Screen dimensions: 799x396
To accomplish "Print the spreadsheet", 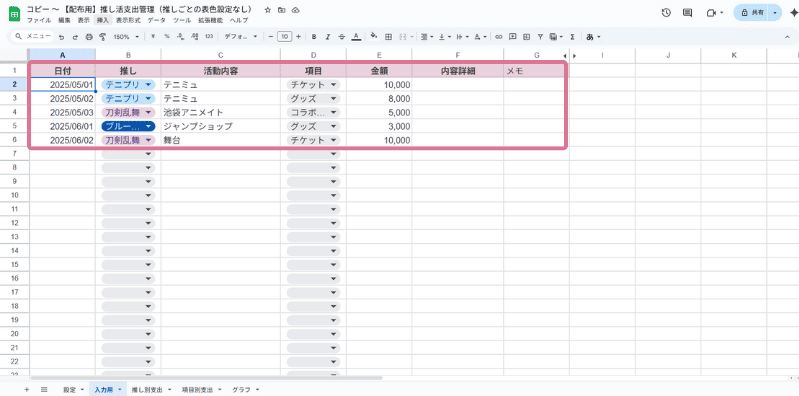I will pos(89,37).
